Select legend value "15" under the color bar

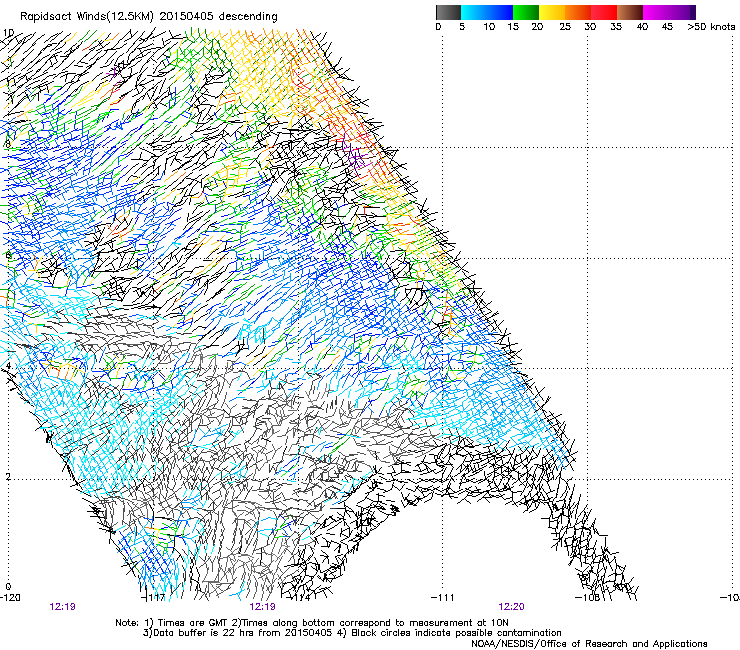point(513,27)
